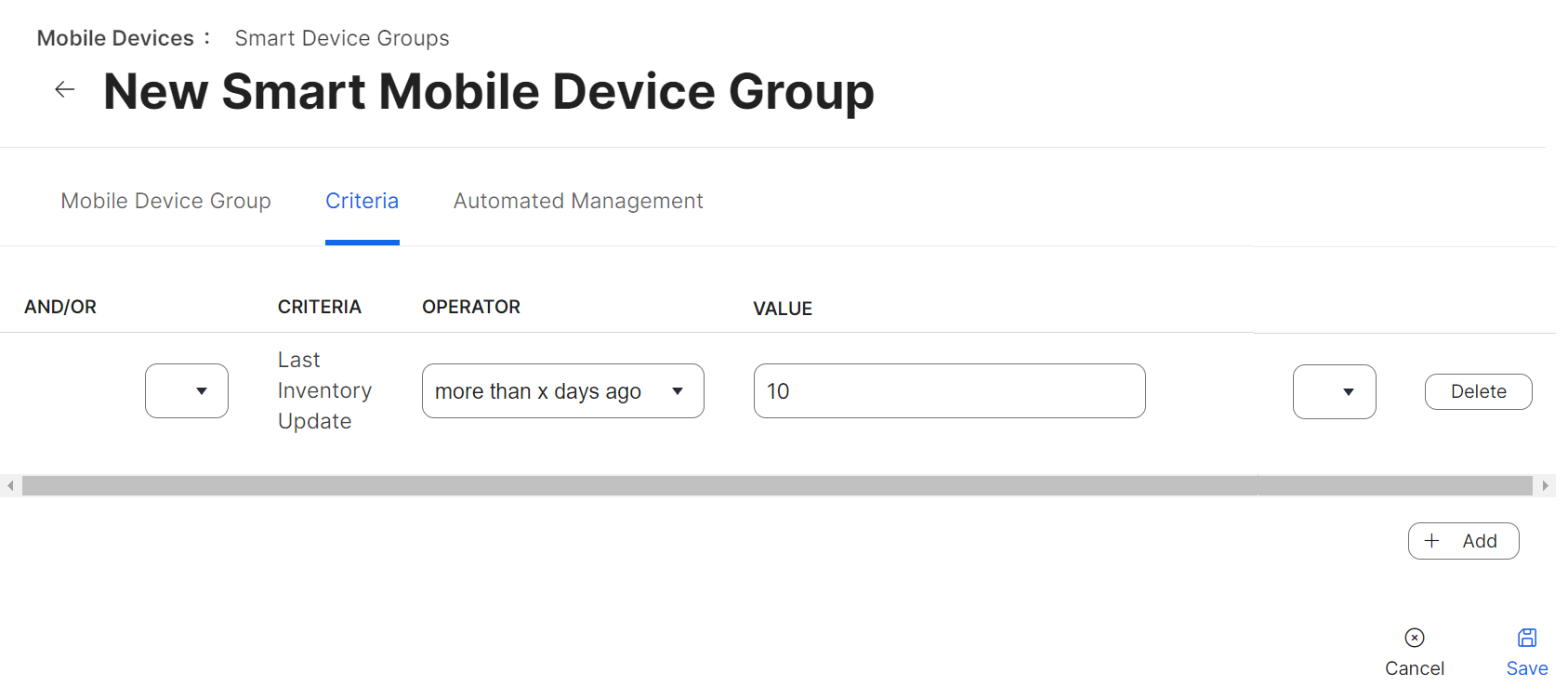Click the horizontal scrollbar track under the criteria table
Screen dimensions: 1568x699
tap(777, 485)
